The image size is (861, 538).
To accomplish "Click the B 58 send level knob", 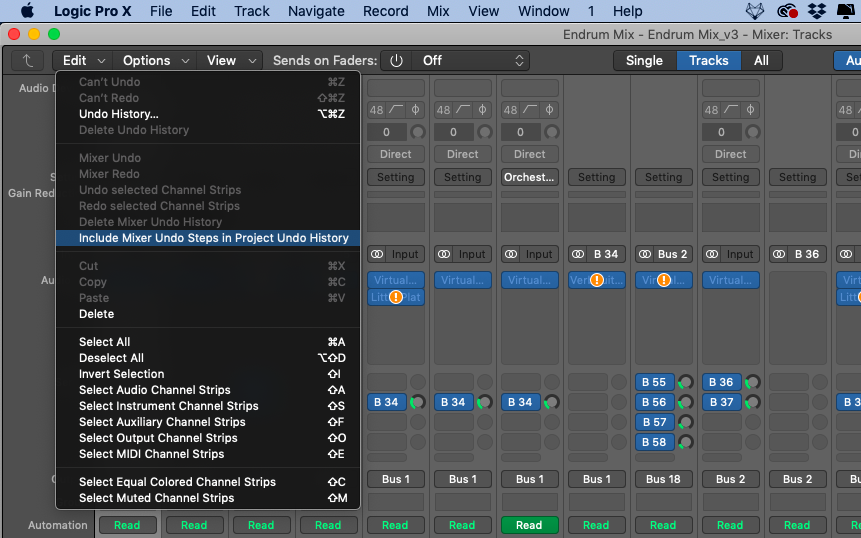I will (x=686, y=442).
